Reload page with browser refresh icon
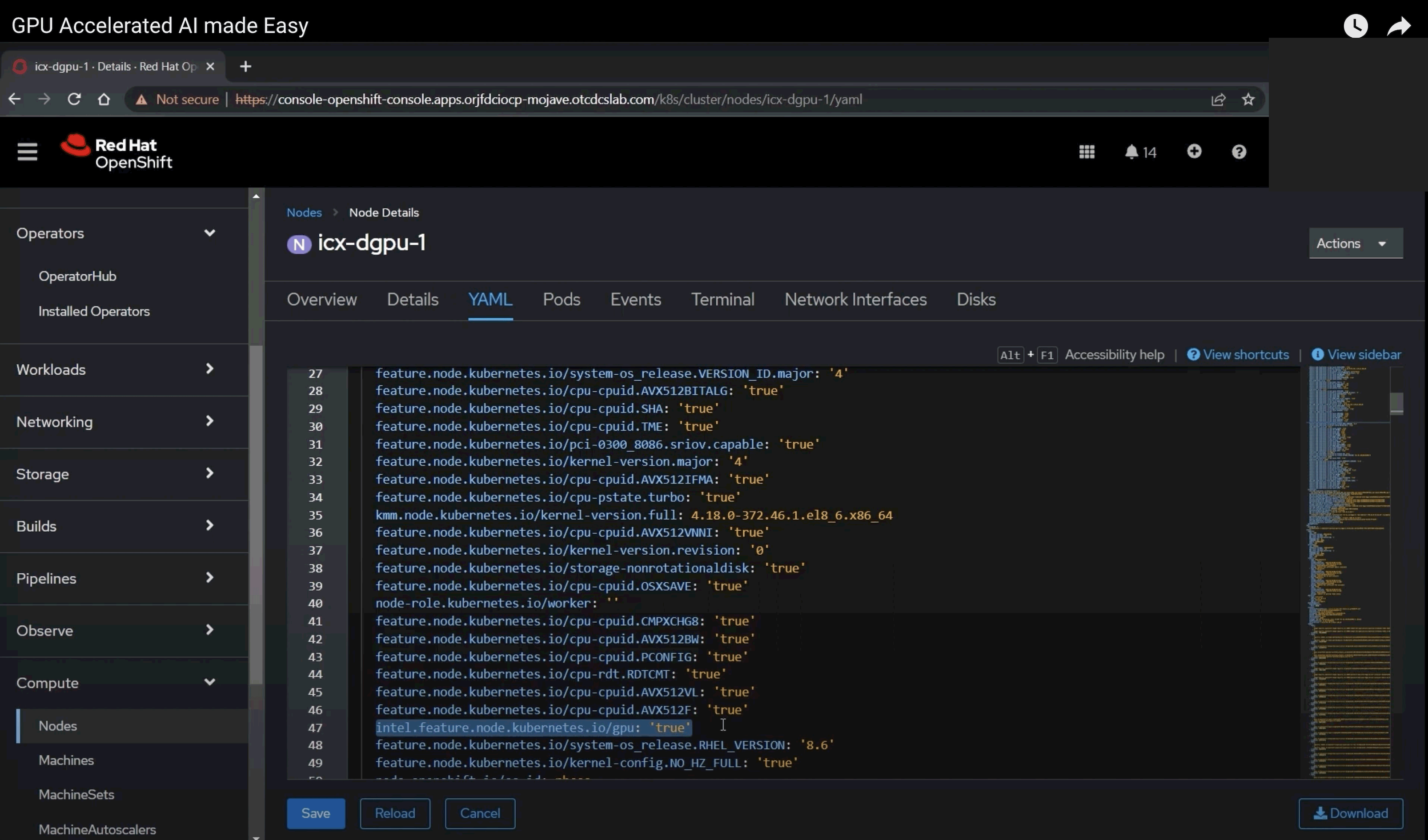This screenshot has width=1428, height=840. [x=74, y=99]
